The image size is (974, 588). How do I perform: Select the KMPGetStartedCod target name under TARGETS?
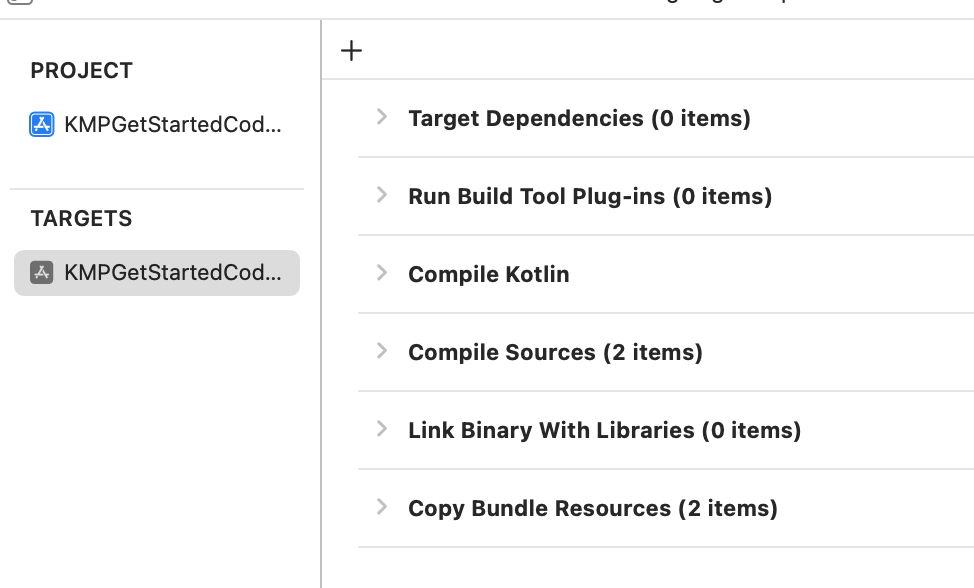click(172, 273)
